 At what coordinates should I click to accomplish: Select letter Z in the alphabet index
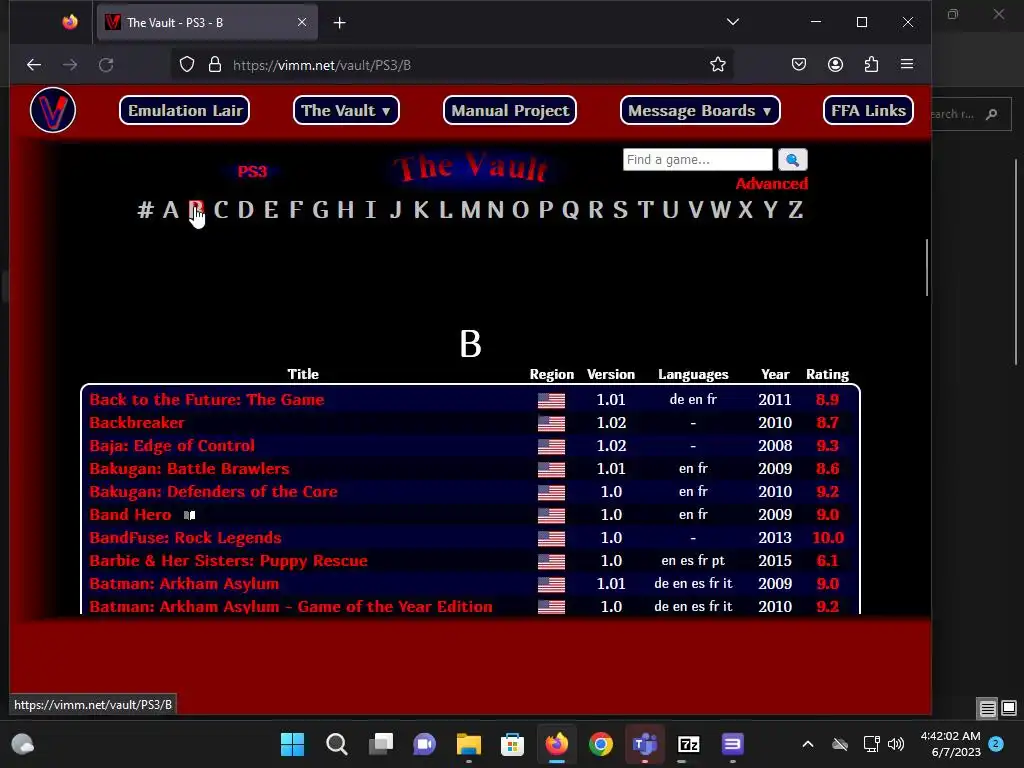coord(795,210)
